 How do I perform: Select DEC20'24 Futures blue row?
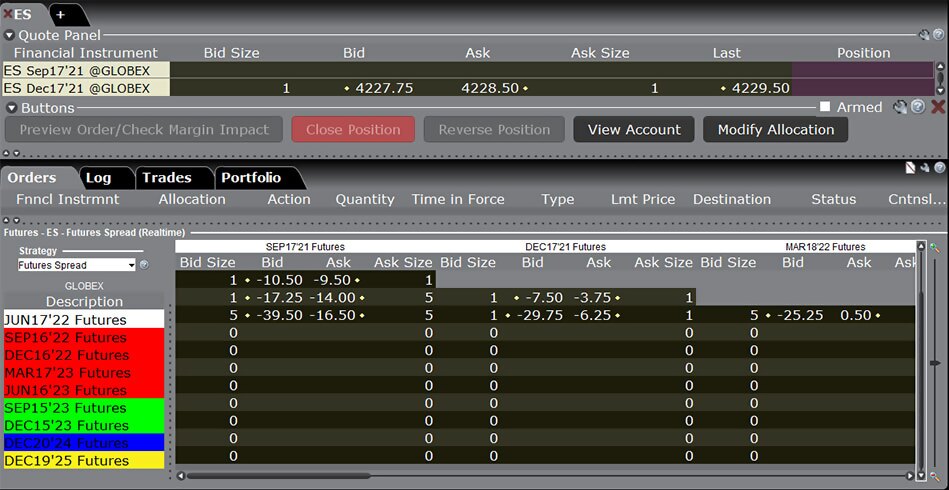pos(84,442)
